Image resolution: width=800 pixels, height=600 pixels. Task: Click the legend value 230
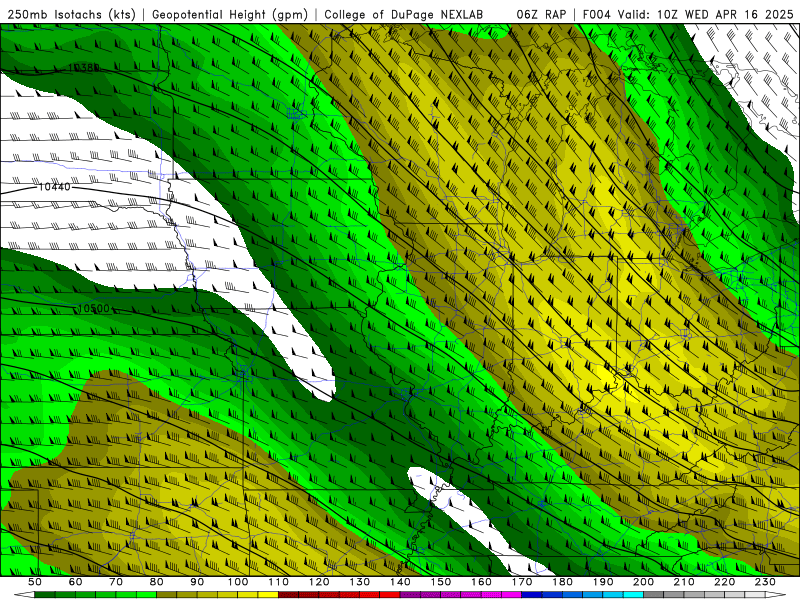(x=765, y=582)
